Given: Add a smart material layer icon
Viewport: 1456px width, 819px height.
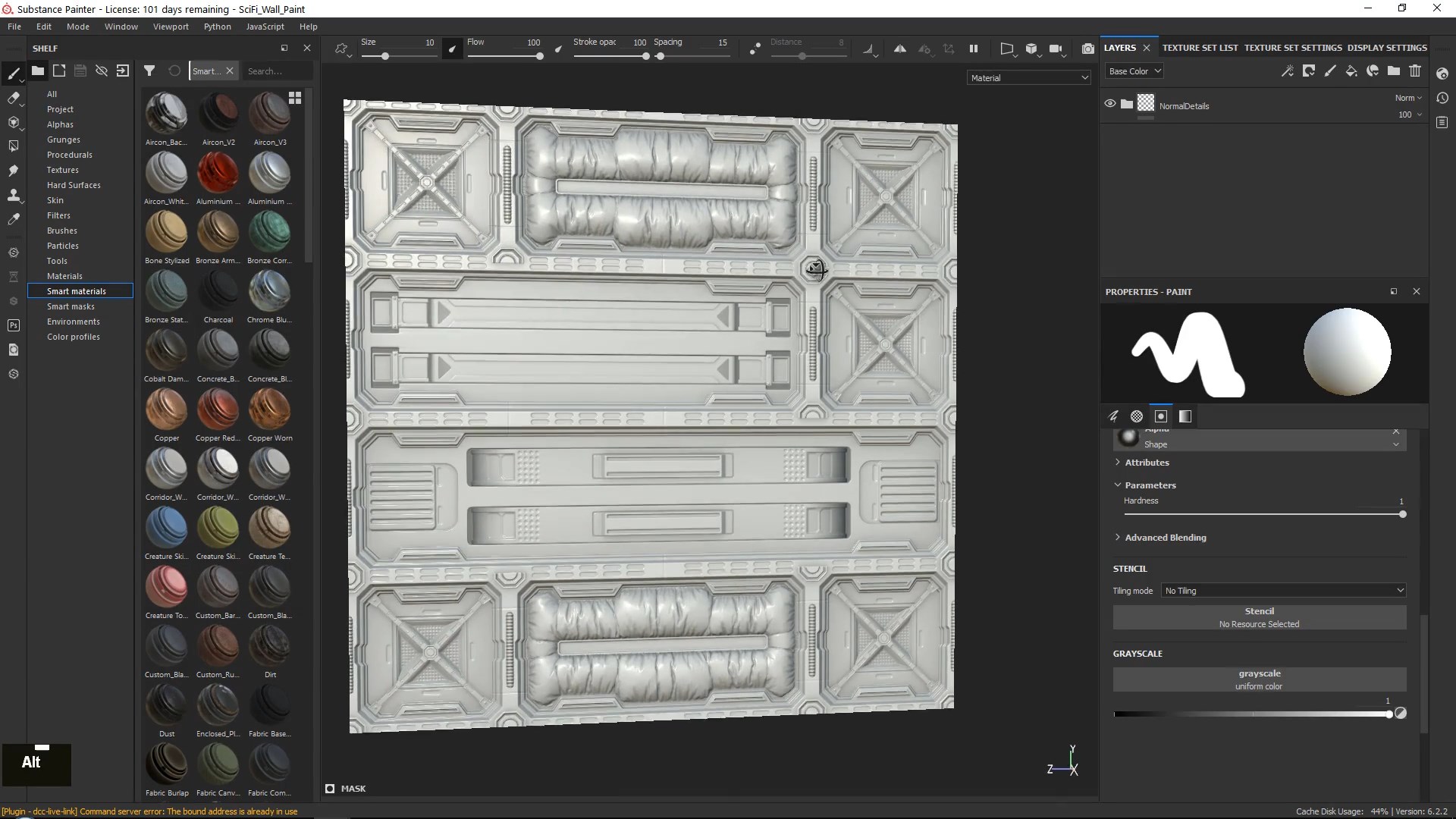Looking at the screenshot, I should click(x=1373, y=71).
